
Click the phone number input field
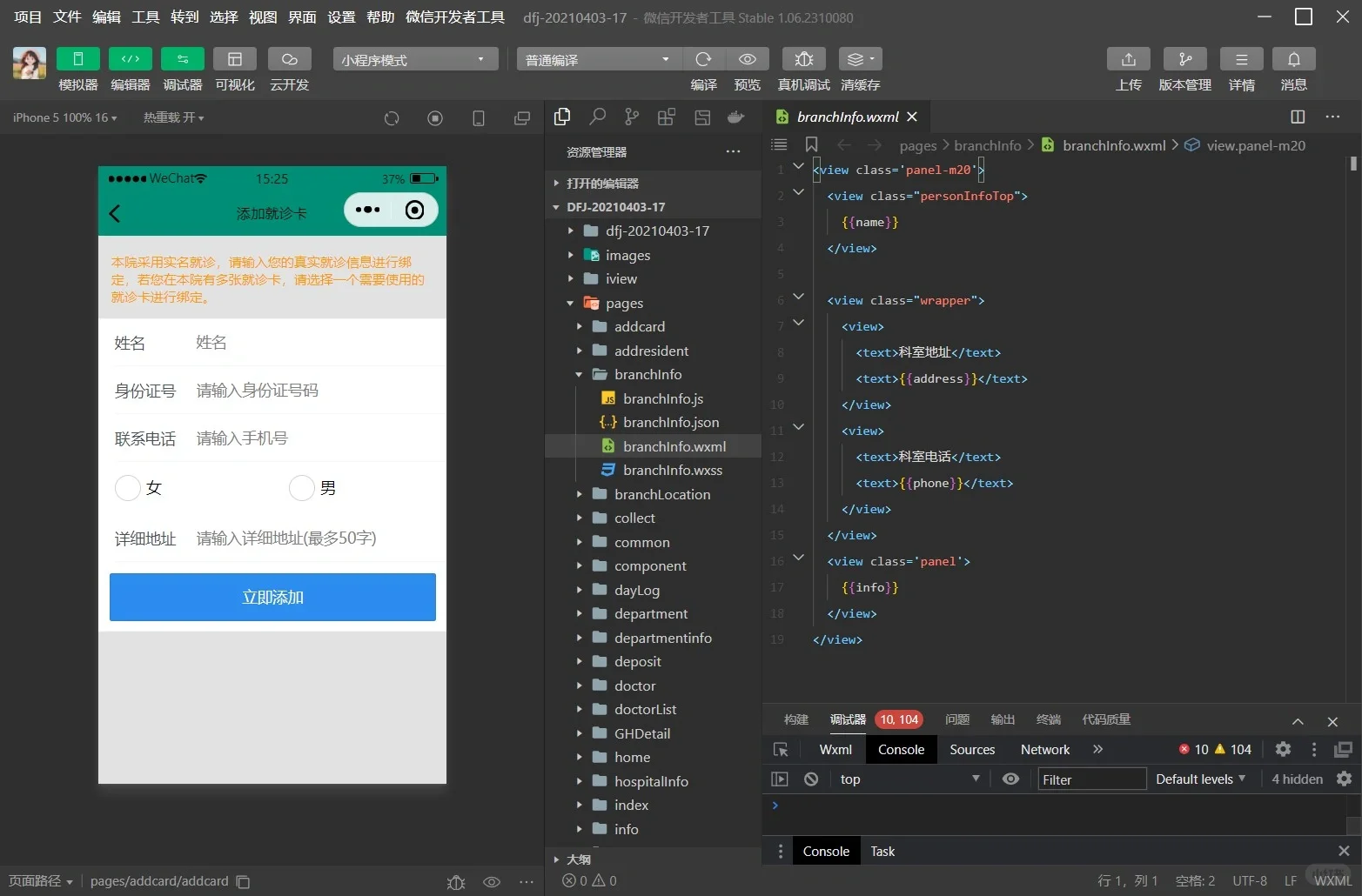coord(315,438)
